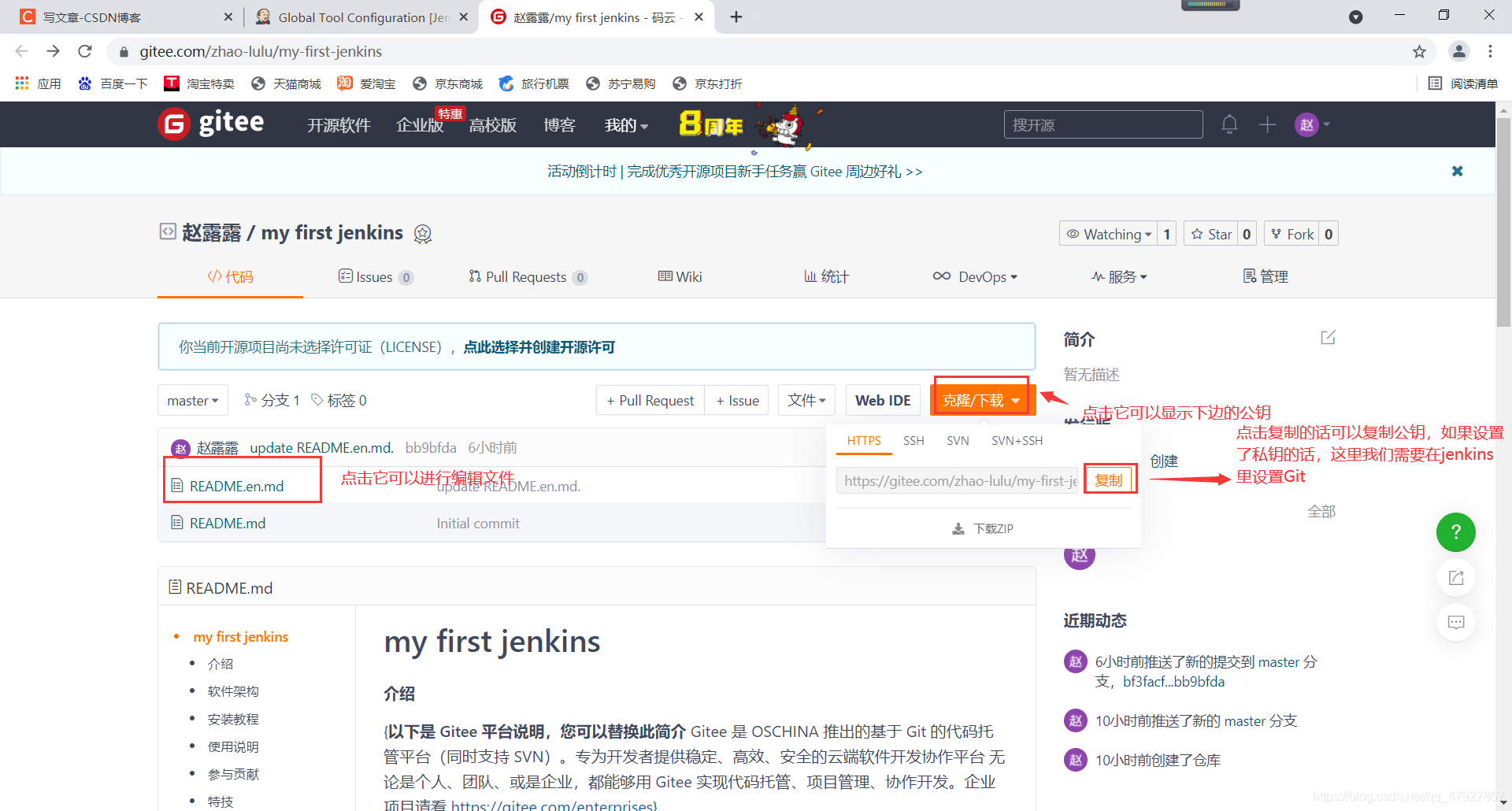Click the green help question-mark button
This screenshot has width=1512, height=811.
[x=1456, y=532]
